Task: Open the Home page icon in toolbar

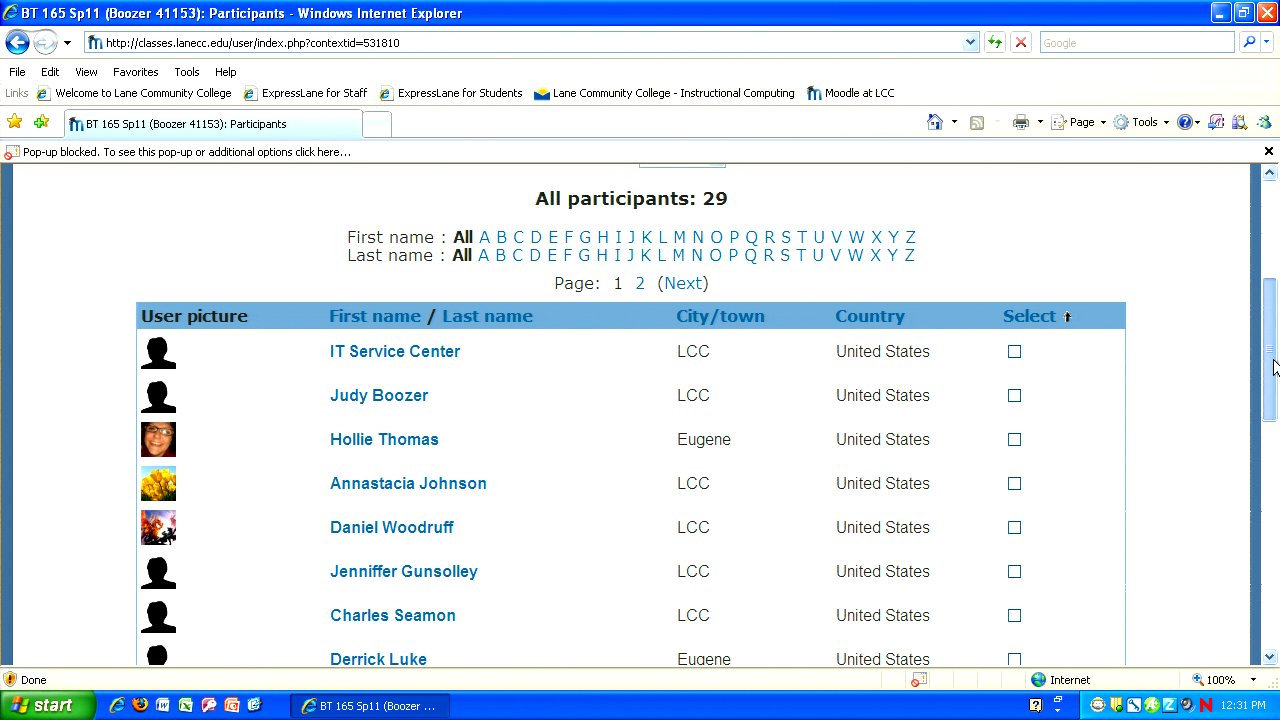Action: point(934,122)
